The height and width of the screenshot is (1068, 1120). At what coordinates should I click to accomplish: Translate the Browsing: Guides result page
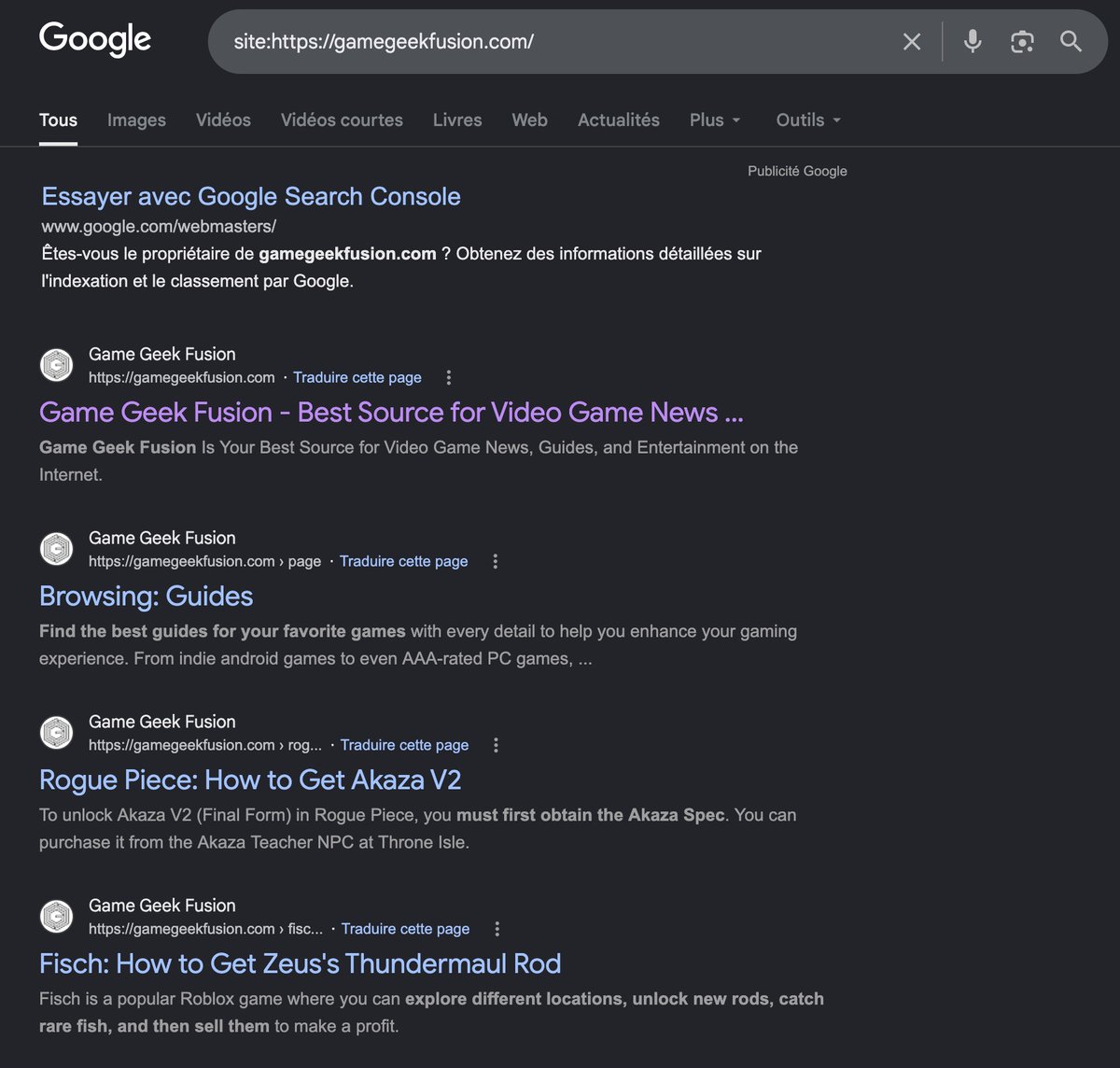[x=404, y=561]
